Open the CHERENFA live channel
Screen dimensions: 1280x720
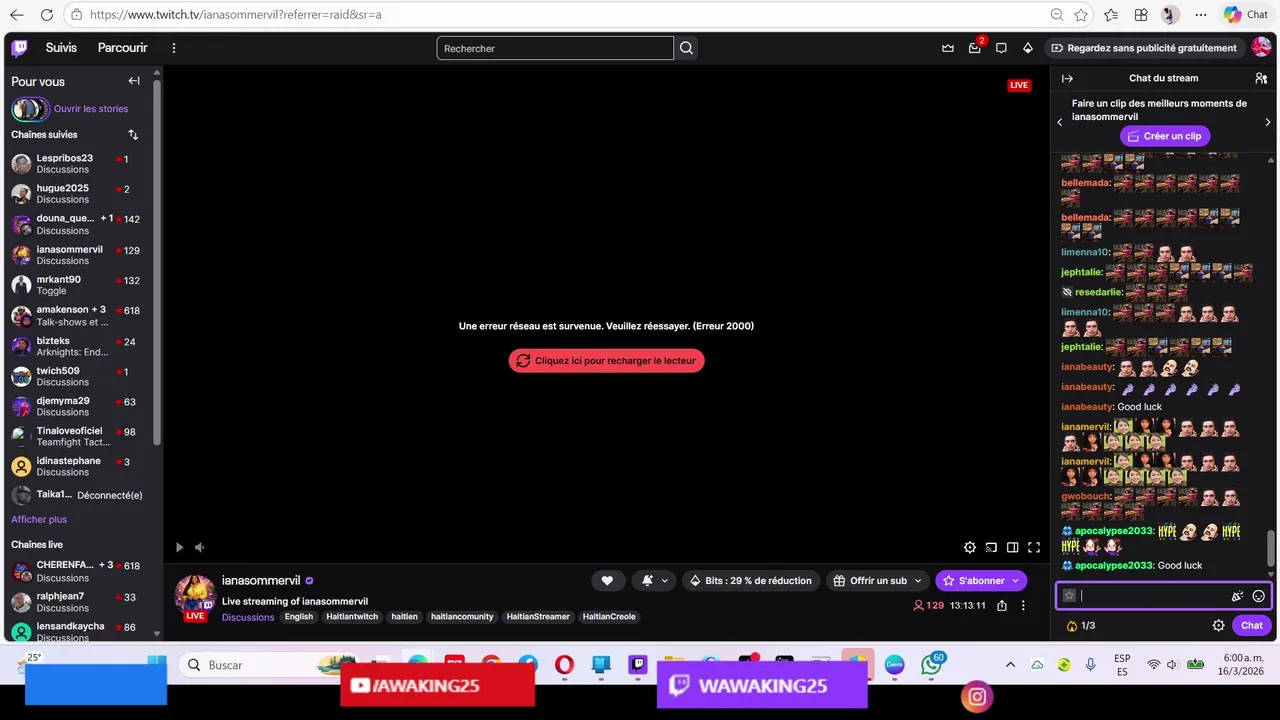pos(80,571)
